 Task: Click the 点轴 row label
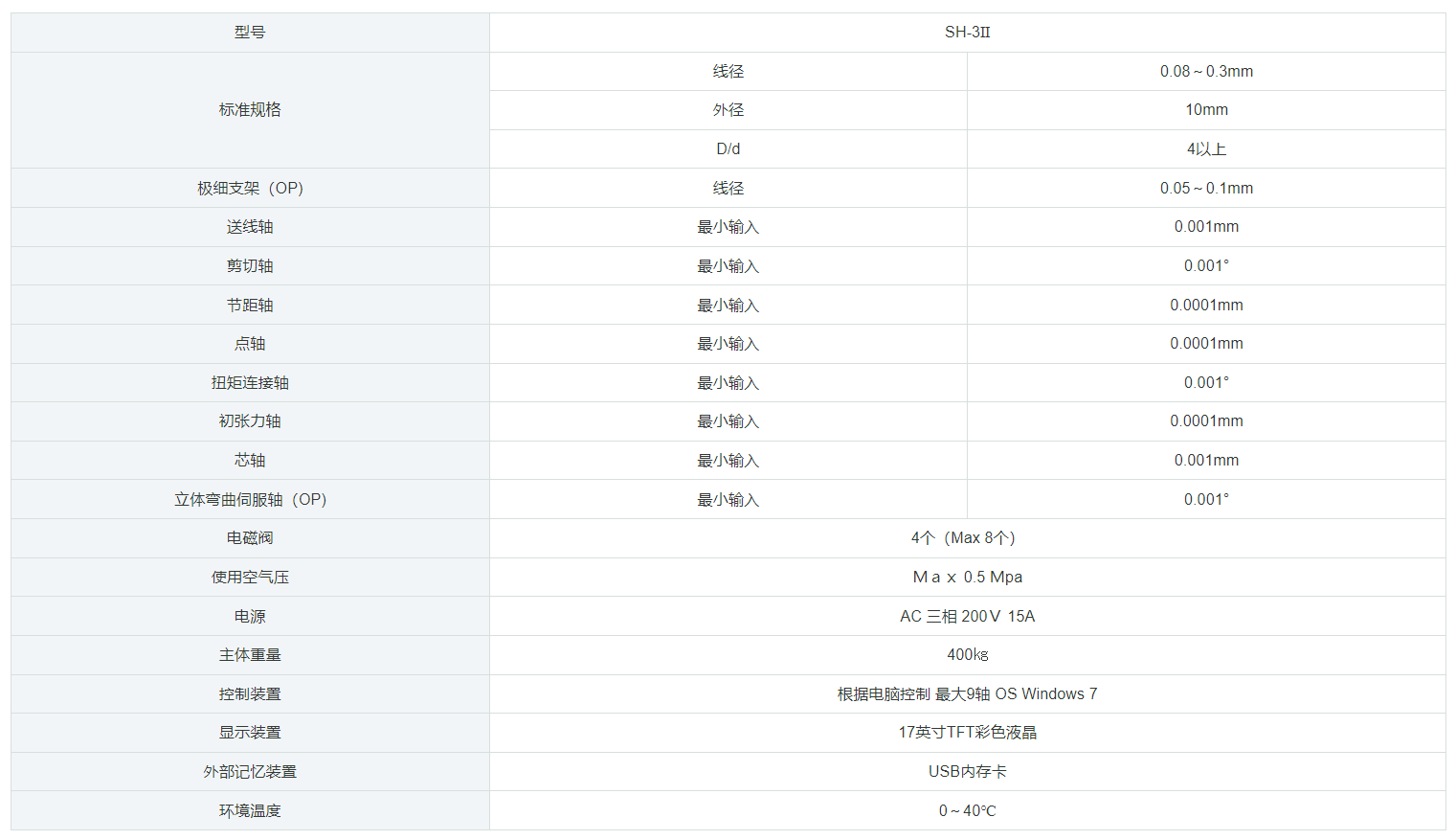pyautogui.click(x=250, y=344)
